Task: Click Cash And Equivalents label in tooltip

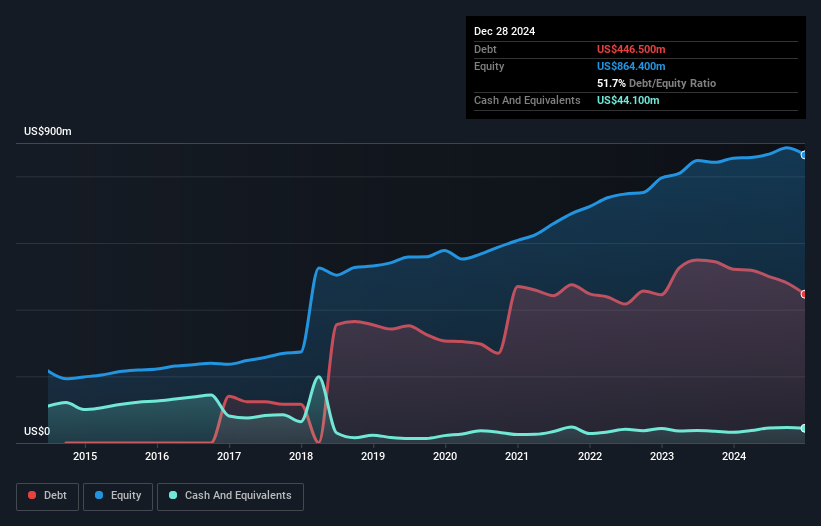Action: (527, 100)
